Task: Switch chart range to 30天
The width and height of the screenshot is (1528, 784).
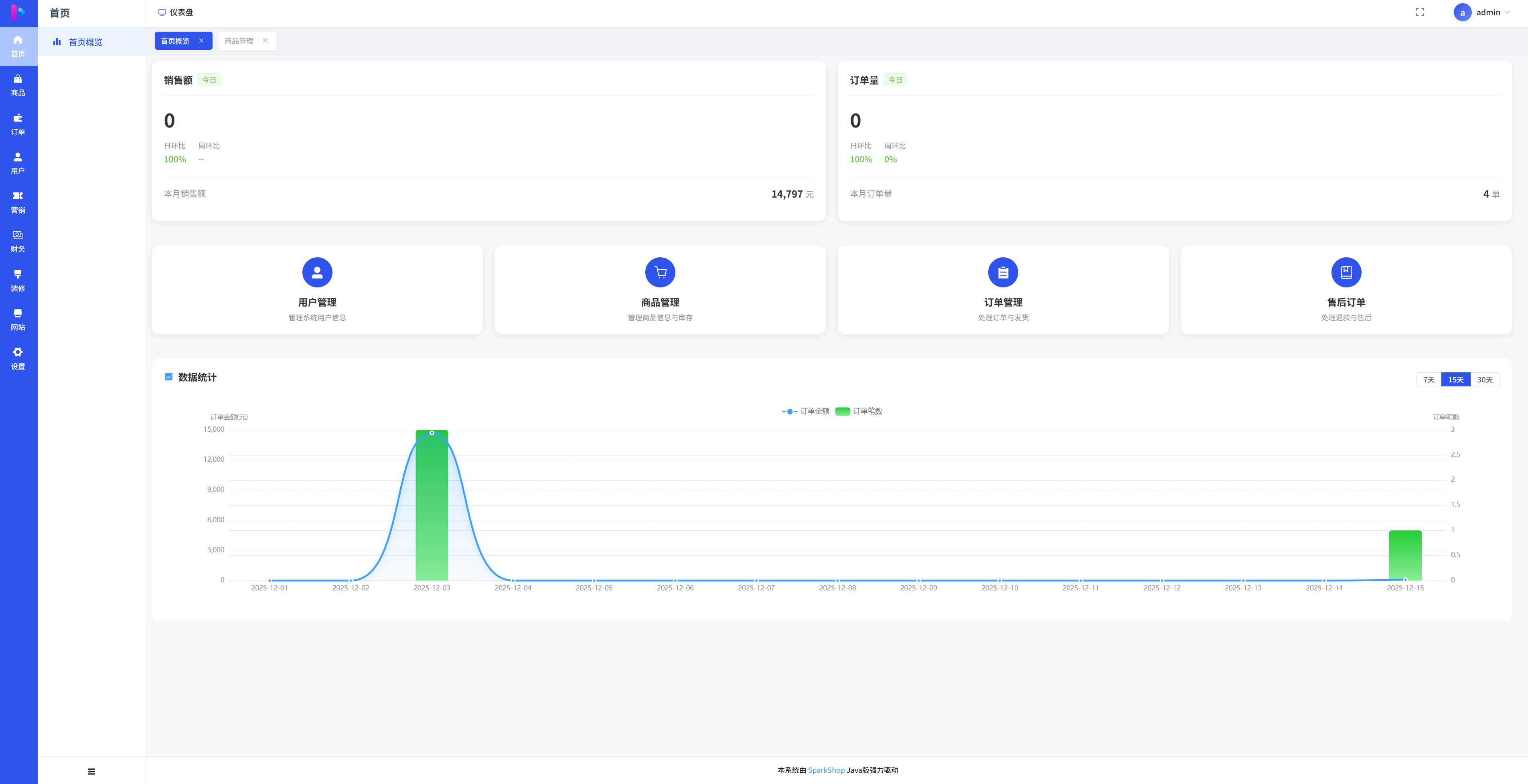Action: tap(1485, 380)
